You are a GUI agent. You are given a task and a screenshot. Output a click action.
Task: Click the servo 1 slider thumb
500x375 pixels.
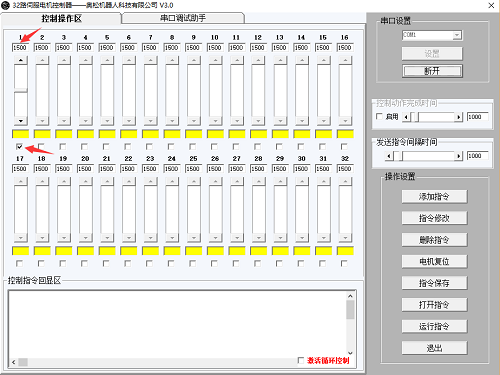[21, 90]
